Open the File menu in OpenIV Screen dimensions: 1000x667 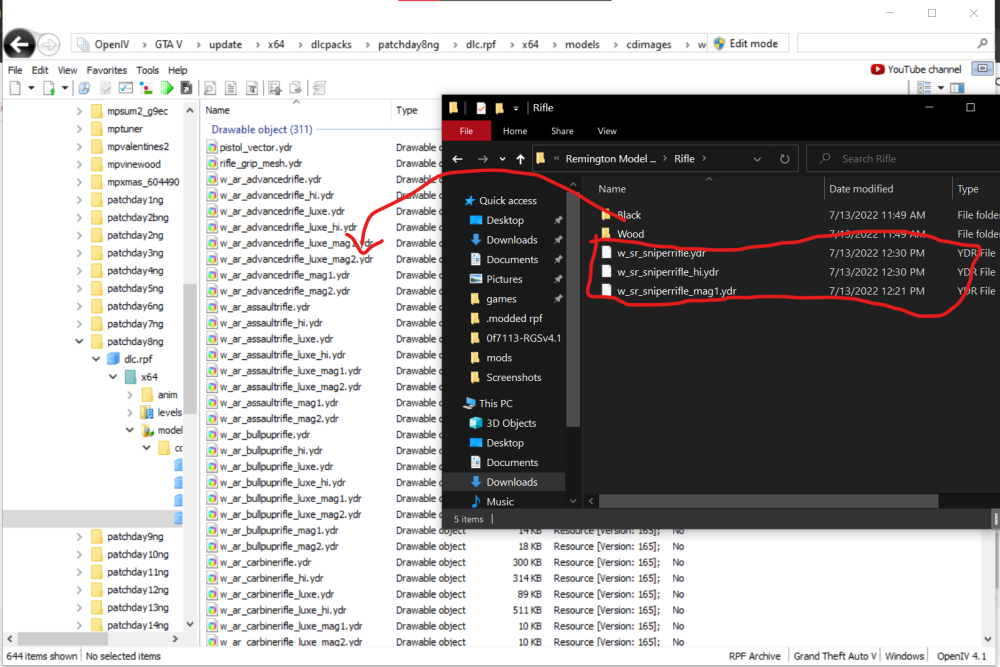click(15, 70)
